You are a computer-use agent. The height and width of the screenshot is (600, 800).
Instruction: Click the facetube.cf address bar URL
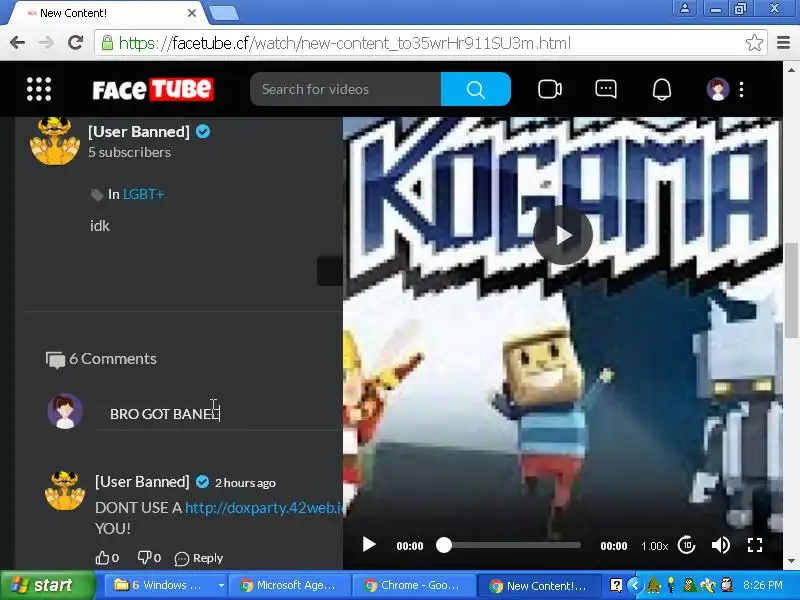coord(345,43)
